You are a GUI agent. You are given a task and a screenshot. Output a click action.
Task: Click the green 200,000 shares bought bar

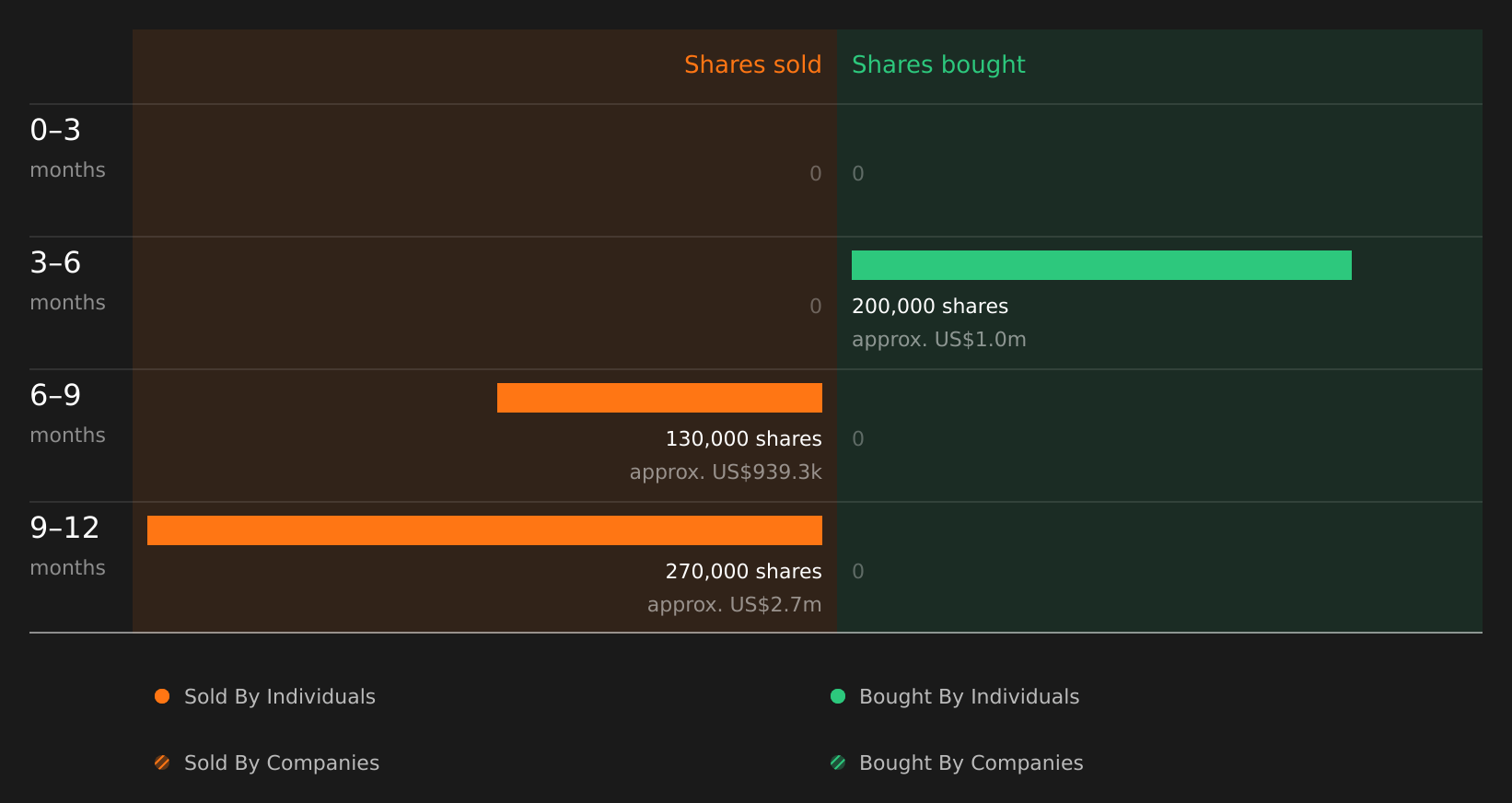(1101, 265)
